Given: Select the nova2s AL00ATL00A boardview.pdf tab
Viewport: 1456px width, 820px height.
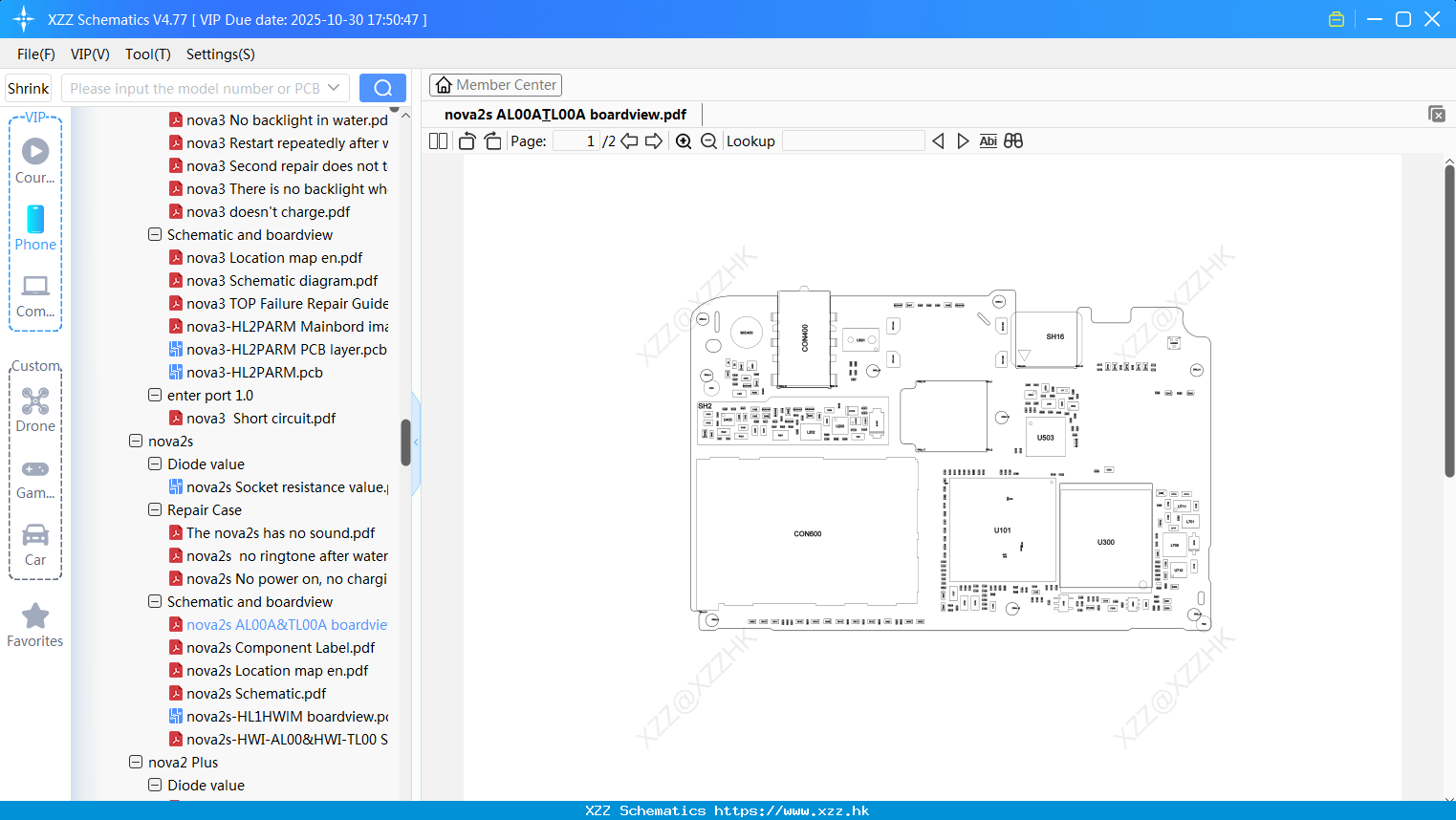Looking at the screenshot, I should click(565, 115).
